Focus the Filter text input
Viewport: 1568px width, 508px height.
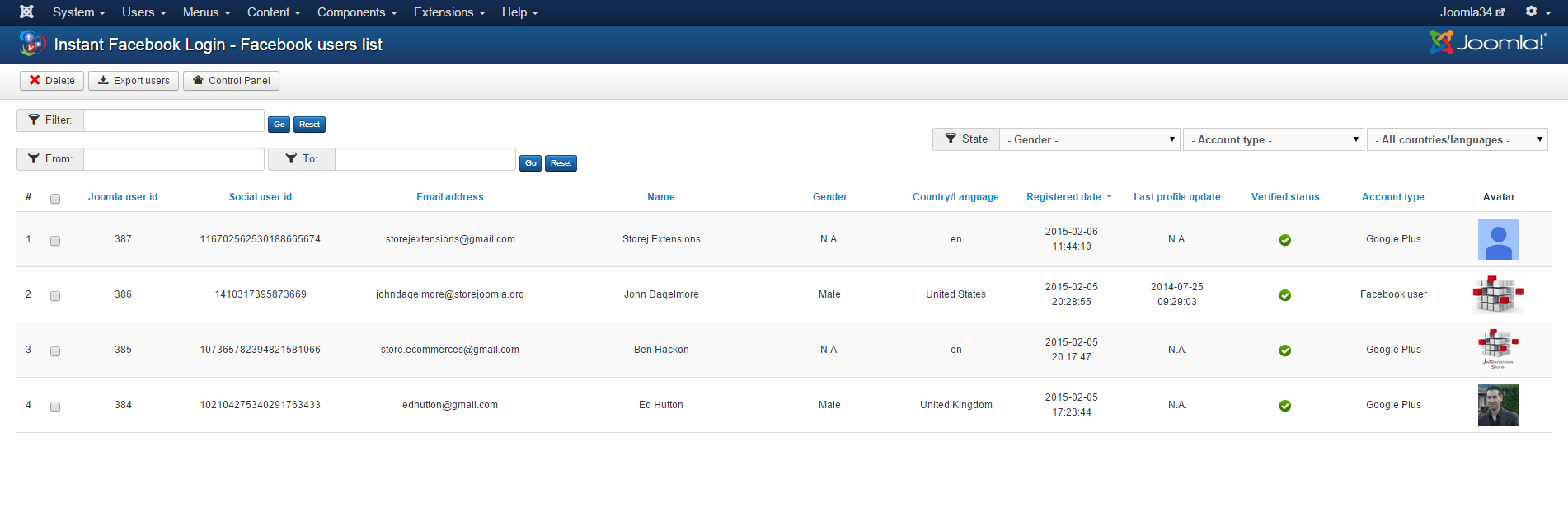pos(174,120)
